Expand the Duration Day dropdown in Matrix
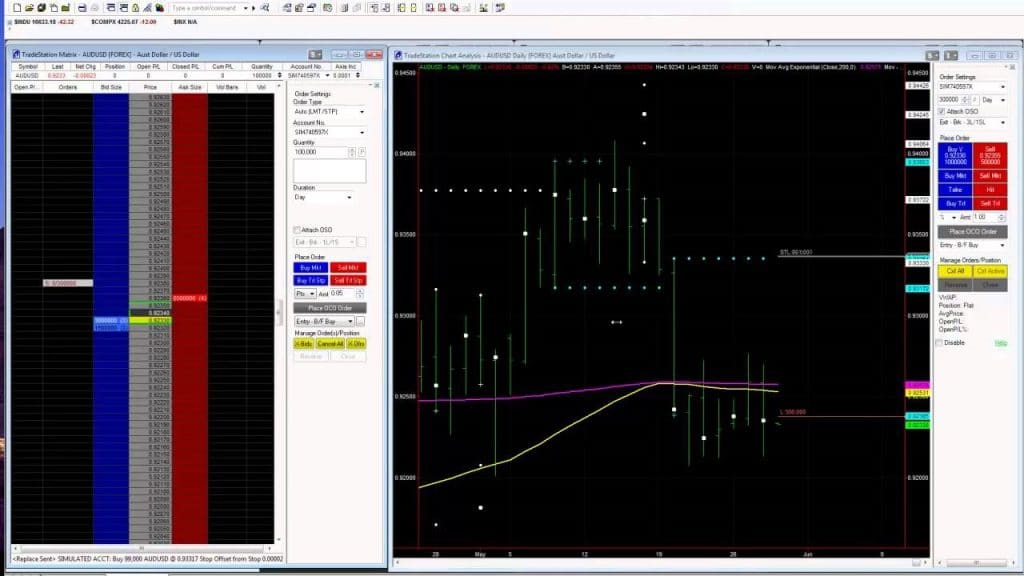1024x576 pixels. [x=349, y=197]
